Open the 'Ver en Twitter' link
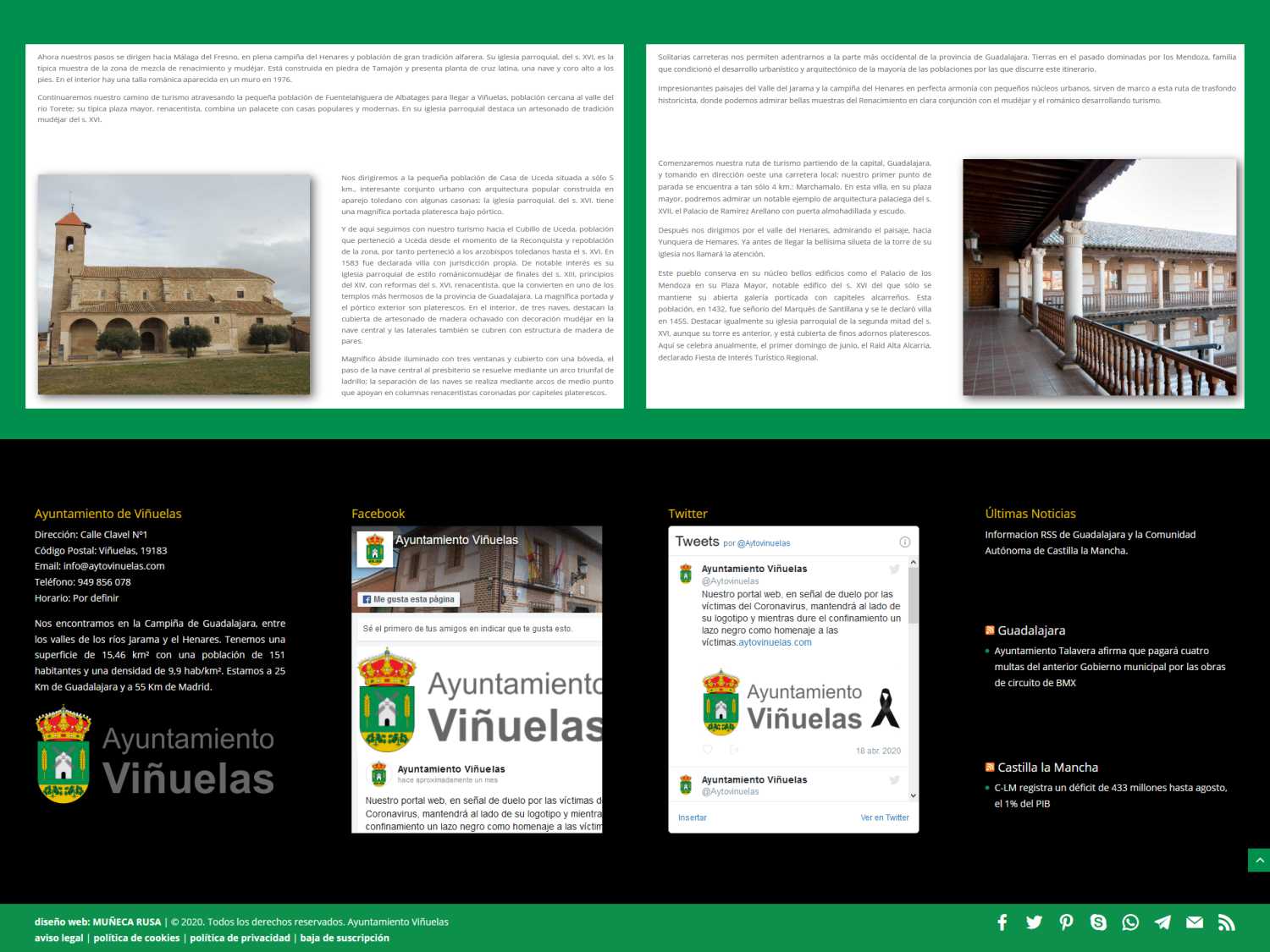1270x952 pixels. point(884,817)
